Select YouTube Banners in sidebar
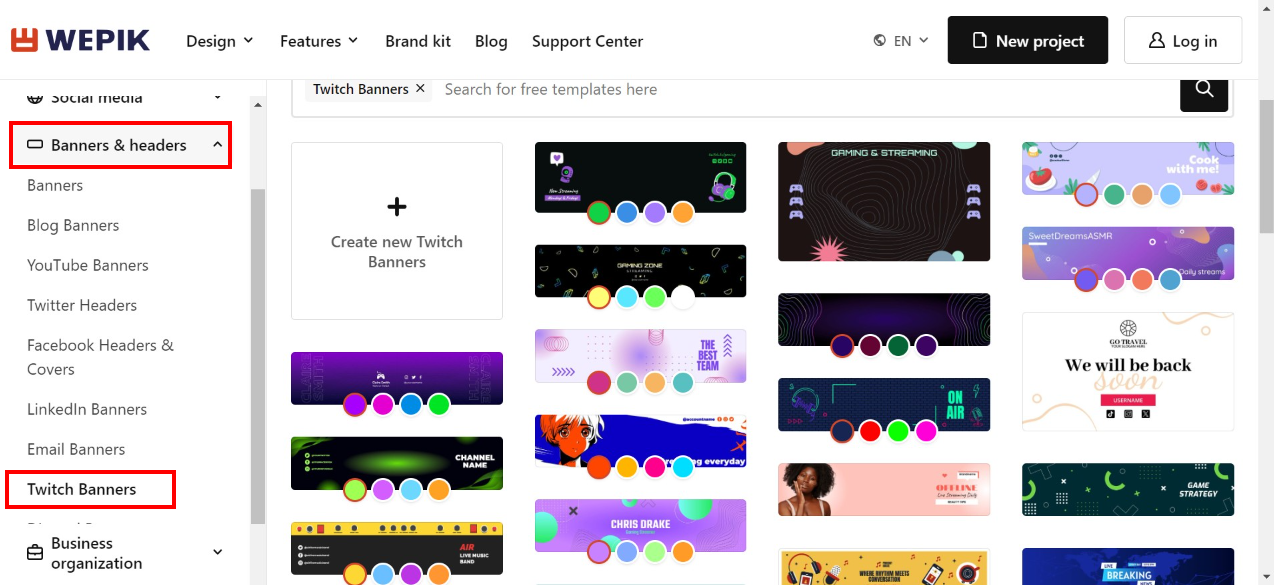The width and height of the screenshot is (1274, 585). [x=88, y=265]
